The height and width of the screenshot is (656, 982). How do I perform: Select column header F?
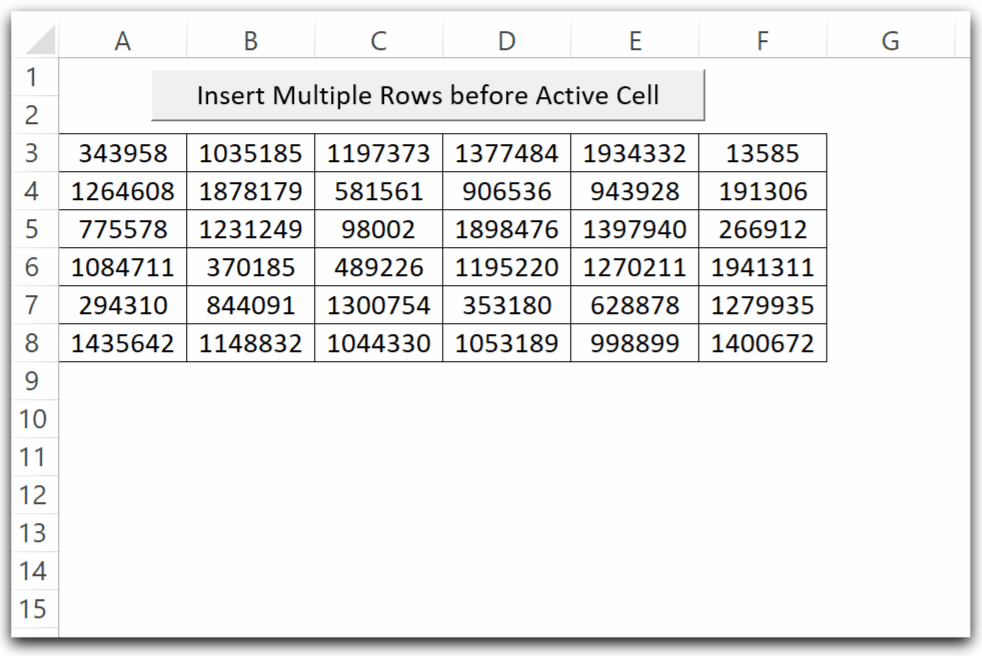(x=762, y=40)
